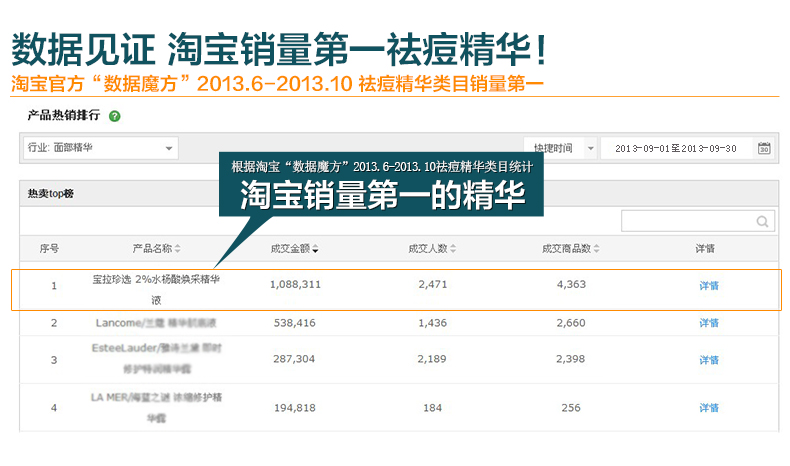Sort by 成交人数 column arrows
The height and width of the screenshot is (466, 790).
[x=453, y=249]
